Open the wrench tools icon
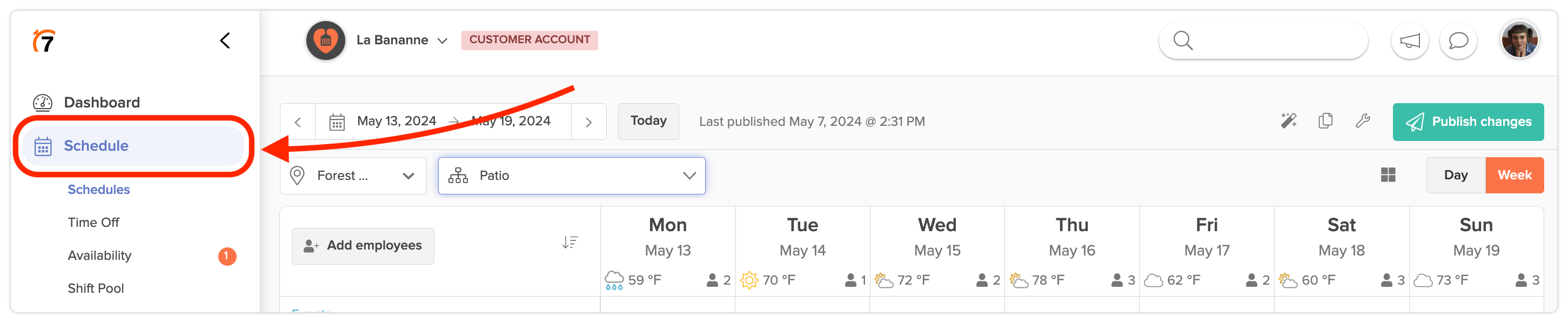 point(1362,121)
